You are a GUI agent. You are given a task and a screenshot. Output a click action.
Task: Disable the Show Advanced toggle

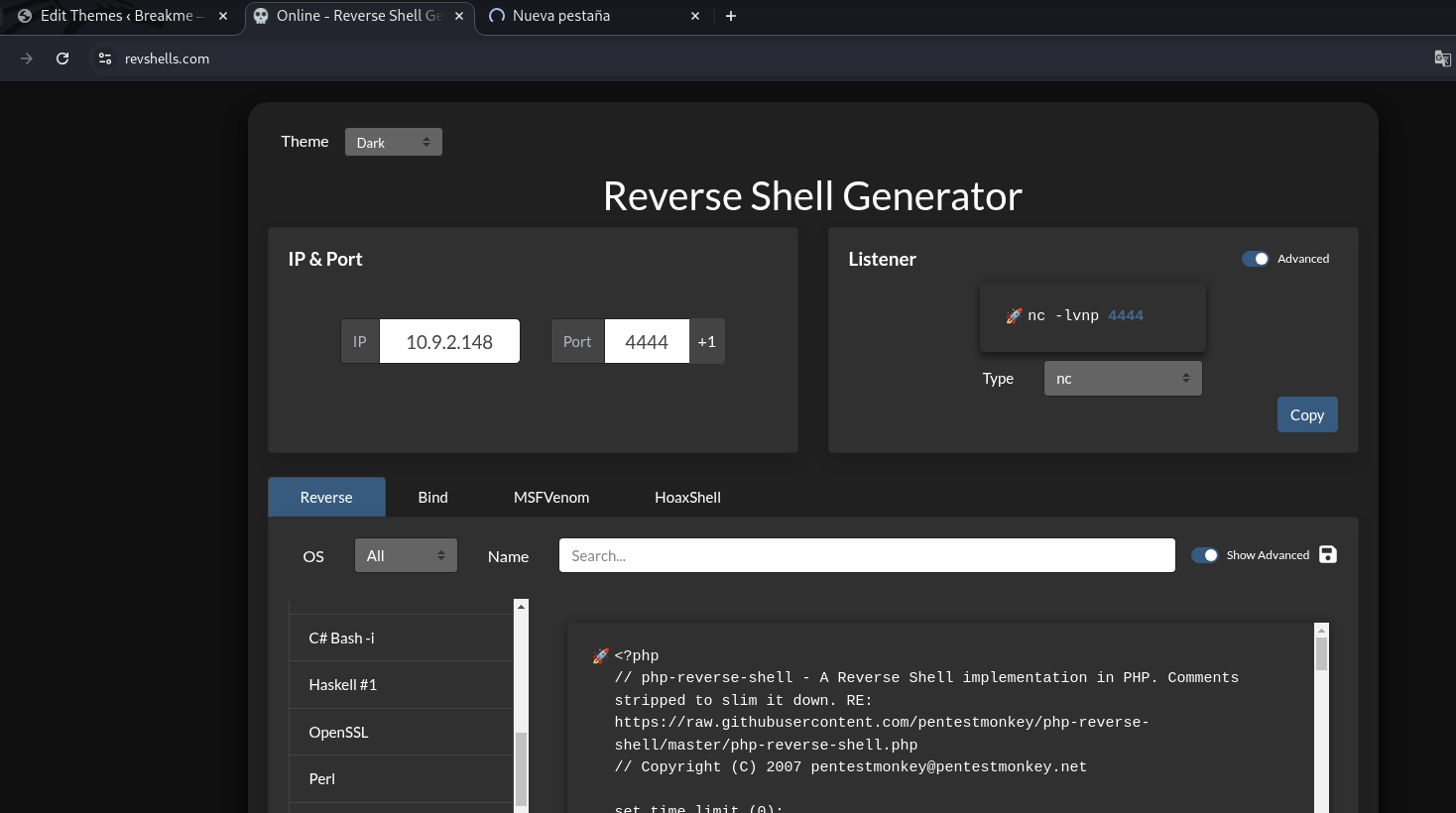click(x=1204, y=555)
